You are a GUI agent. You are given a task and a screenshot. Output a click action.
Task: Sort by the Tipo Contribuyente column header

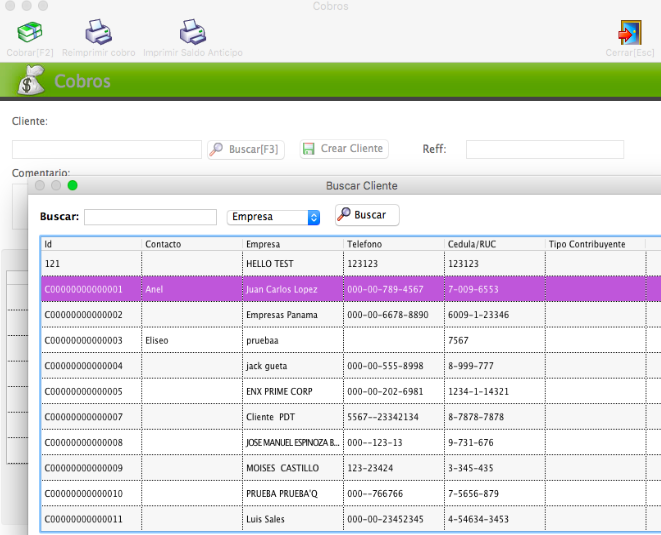595,244
